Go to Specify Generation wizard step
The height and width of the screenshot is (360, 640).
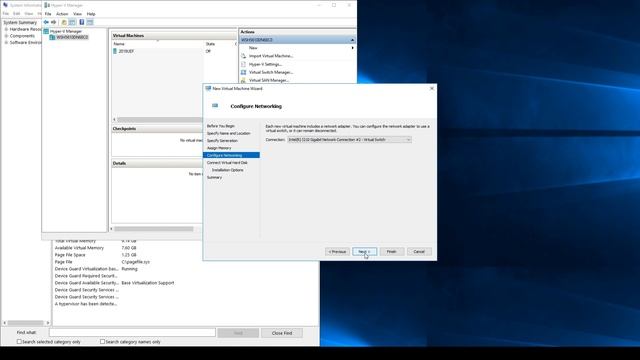coord(222,141)
